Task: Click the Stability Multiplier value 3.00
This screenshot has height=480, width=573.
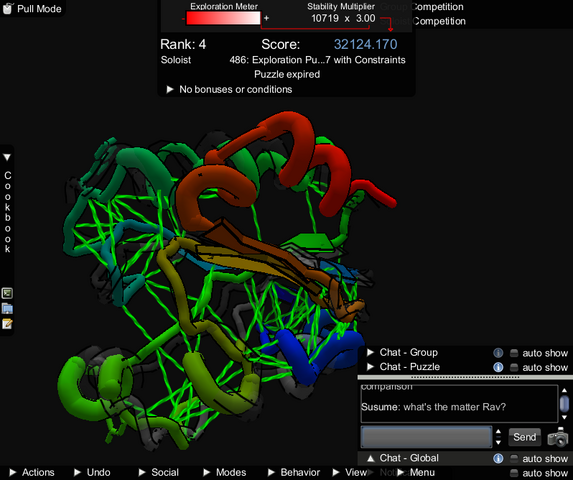Action: (x=365, y=18)
